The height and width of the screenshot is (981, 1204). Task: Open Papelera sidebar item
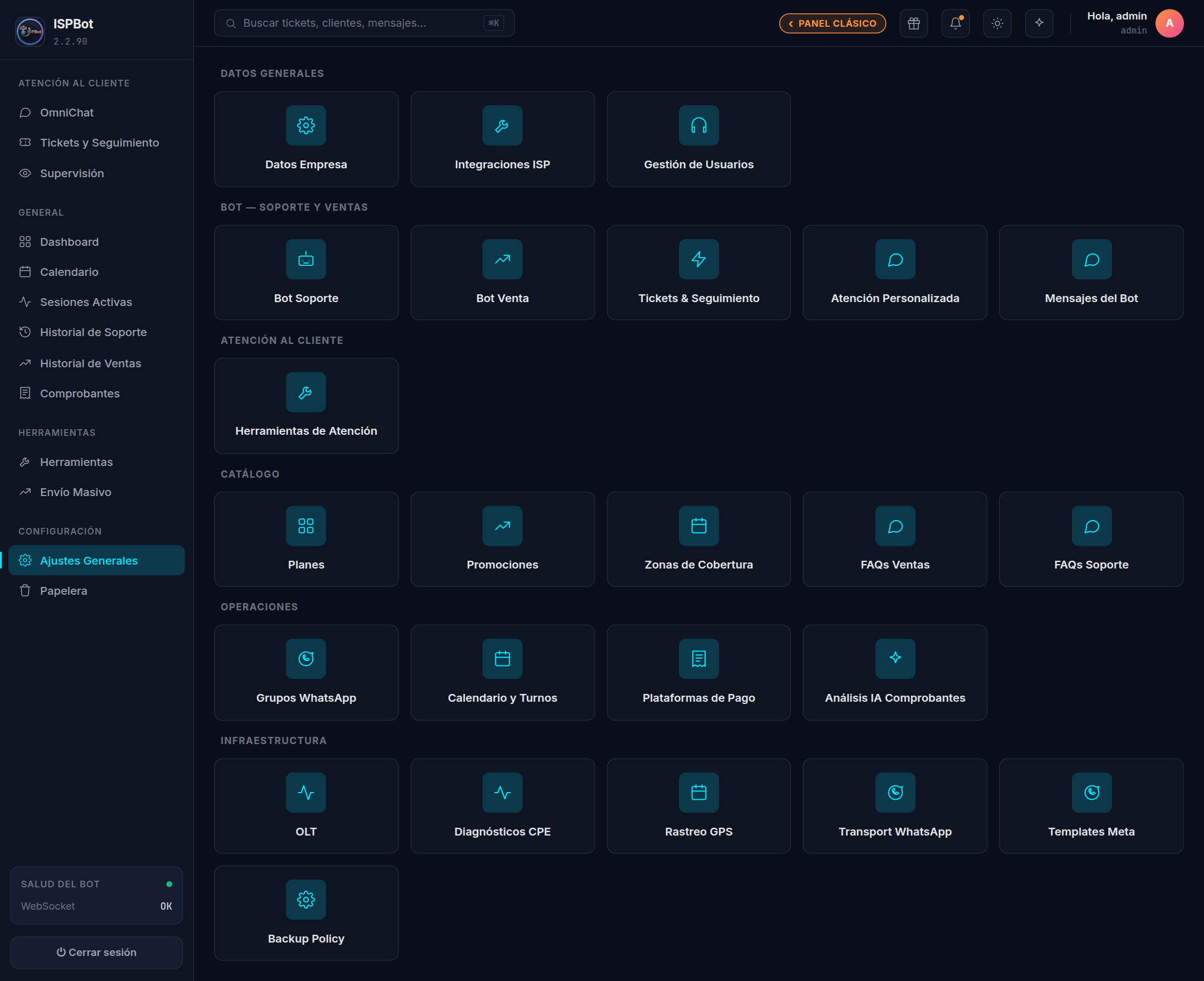click(x=96, y=590)
